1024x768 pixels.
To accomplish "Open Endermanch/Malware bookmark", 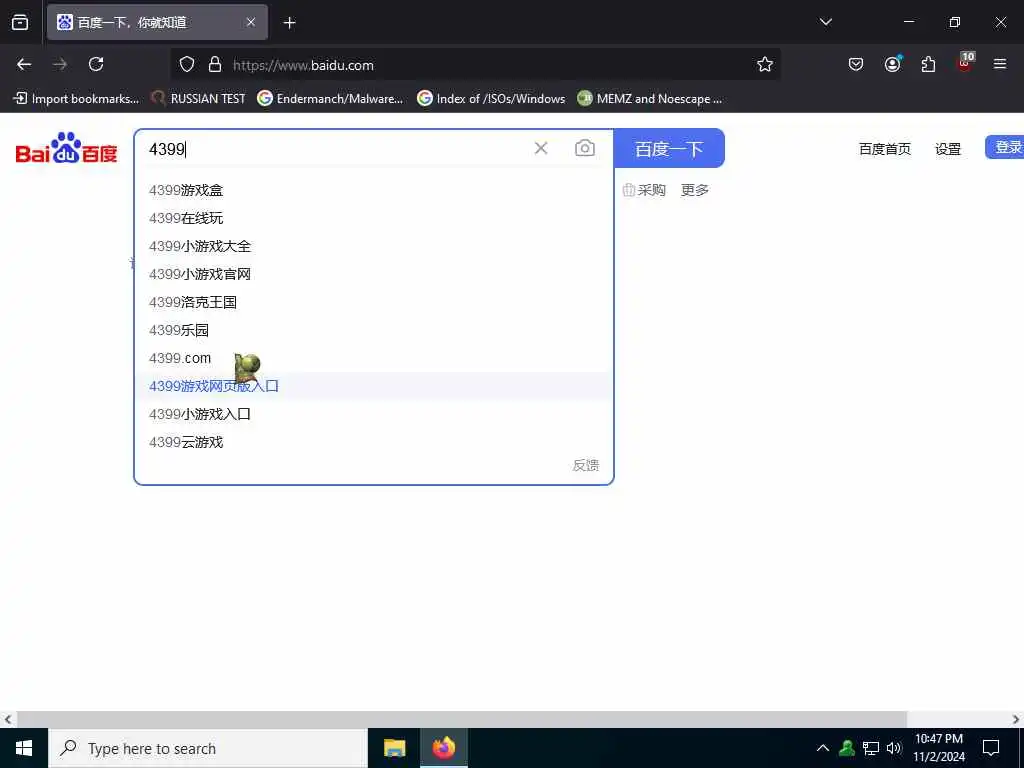I will pyautogui.click(x=330, y=99).
